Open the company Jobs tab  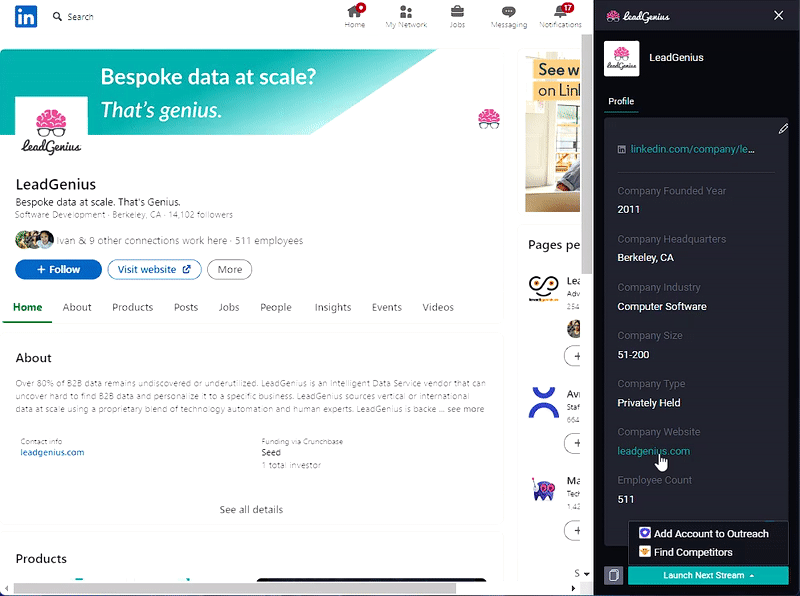click(x=229, y=307)
